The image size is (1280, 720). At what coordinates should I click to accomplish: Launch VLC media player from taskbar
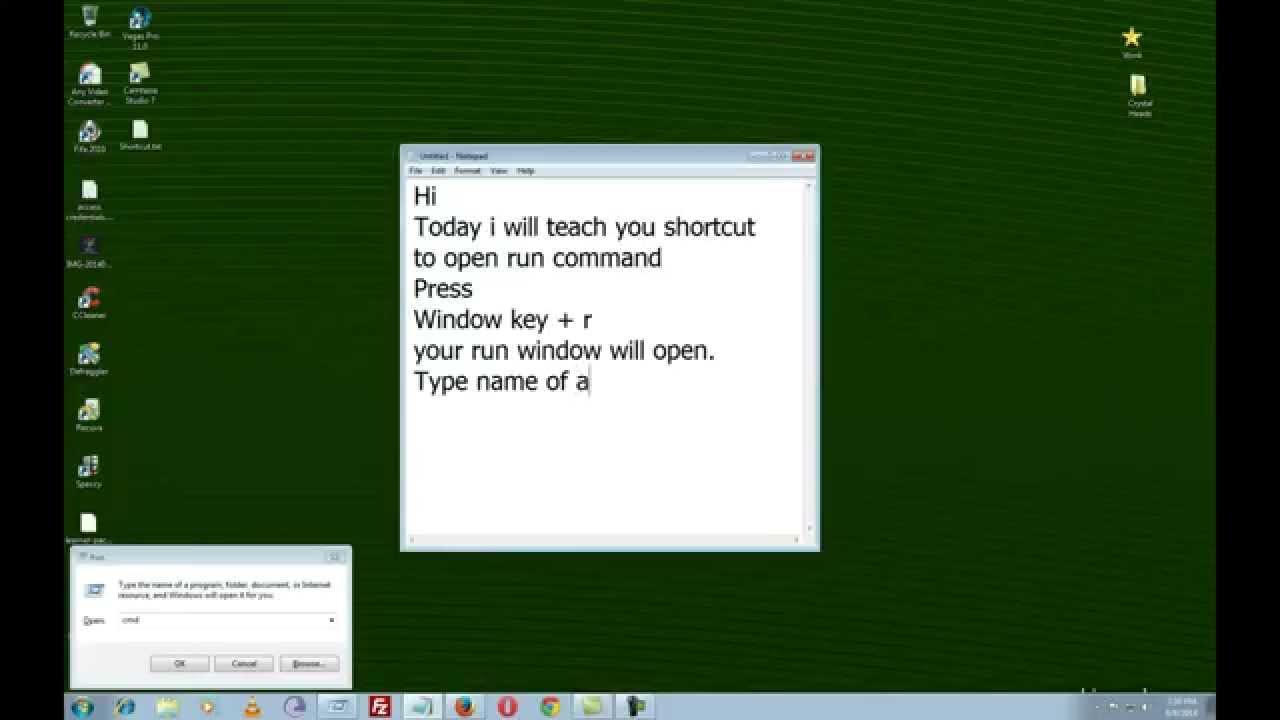[x=252, y=707]
